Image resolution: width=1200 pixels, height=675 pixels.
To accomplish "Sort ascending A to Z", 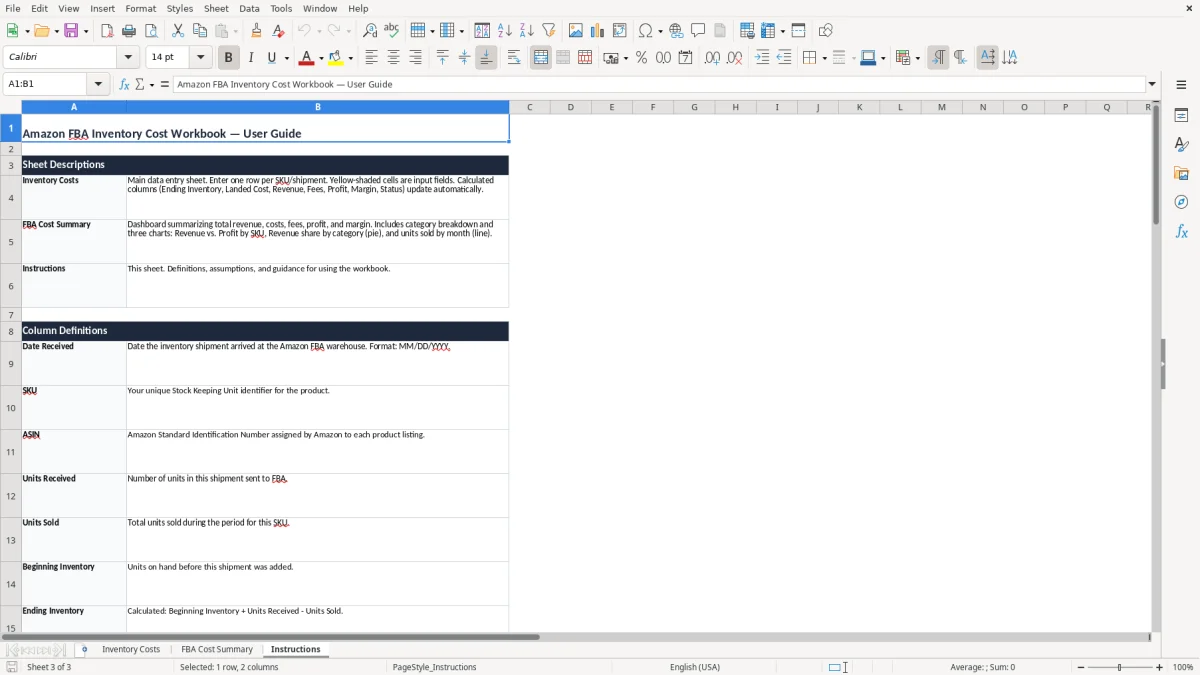I will click(x=504, y=31).
